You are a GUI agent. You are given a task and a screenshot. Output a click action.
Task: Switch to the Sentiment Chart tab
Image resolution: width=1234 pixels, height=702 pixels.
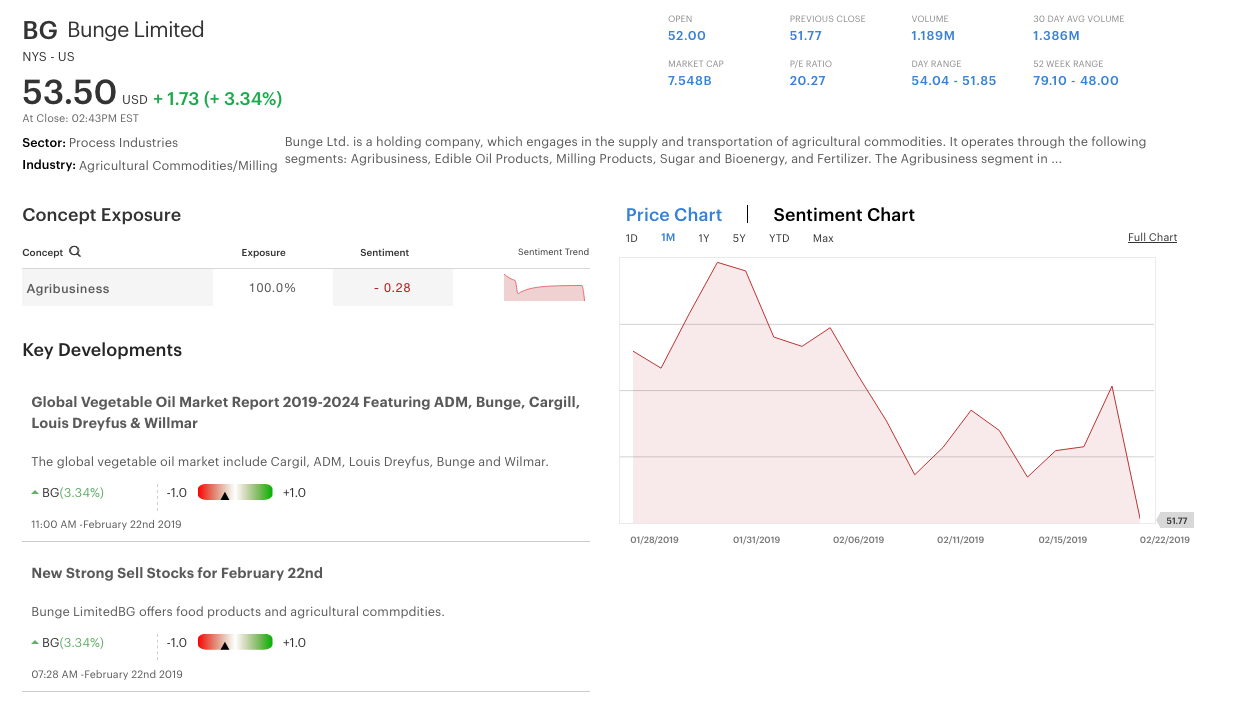(x=844, y=215)
